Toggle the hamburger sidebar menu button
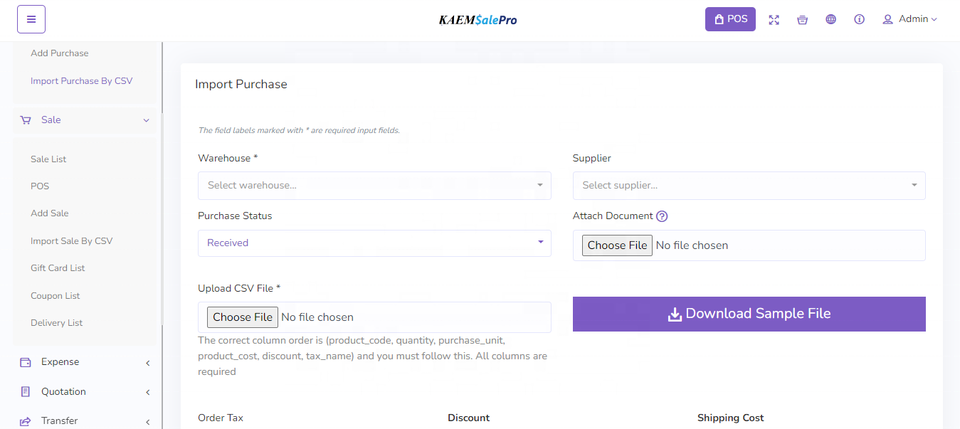960x429 pixels. point(31,19)
